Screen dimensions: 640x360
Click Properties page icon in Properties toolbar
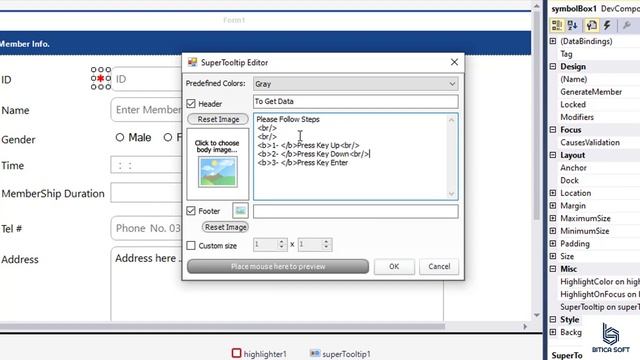pos(591,25)
